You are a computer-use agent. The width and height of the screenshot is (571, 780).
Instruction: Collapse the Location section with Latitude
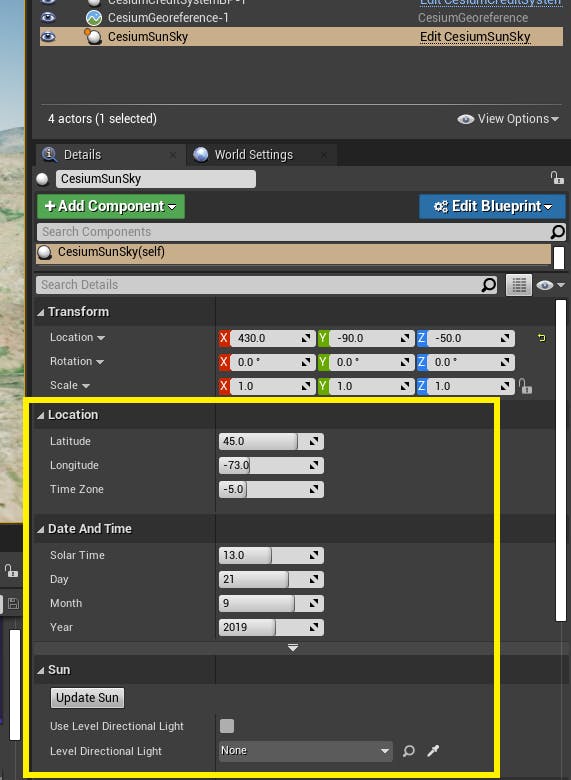tap(41, 415)
